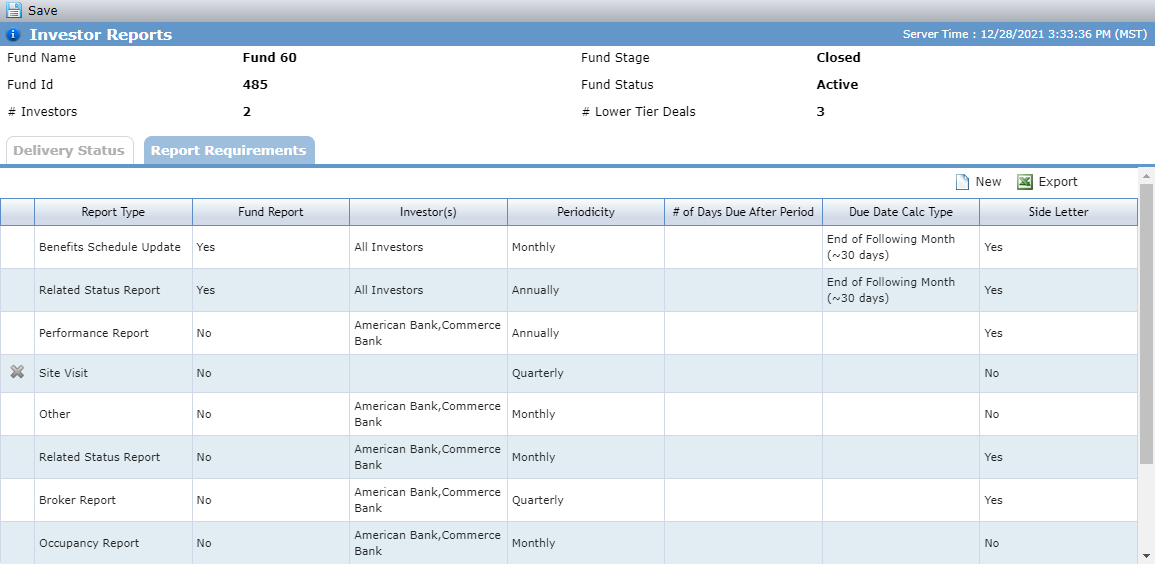Image resolution: width=1155 pixels, height=564 pixels.
Task: Click Quarterly in the Broker Report row
Action: (x=538, y=500)
